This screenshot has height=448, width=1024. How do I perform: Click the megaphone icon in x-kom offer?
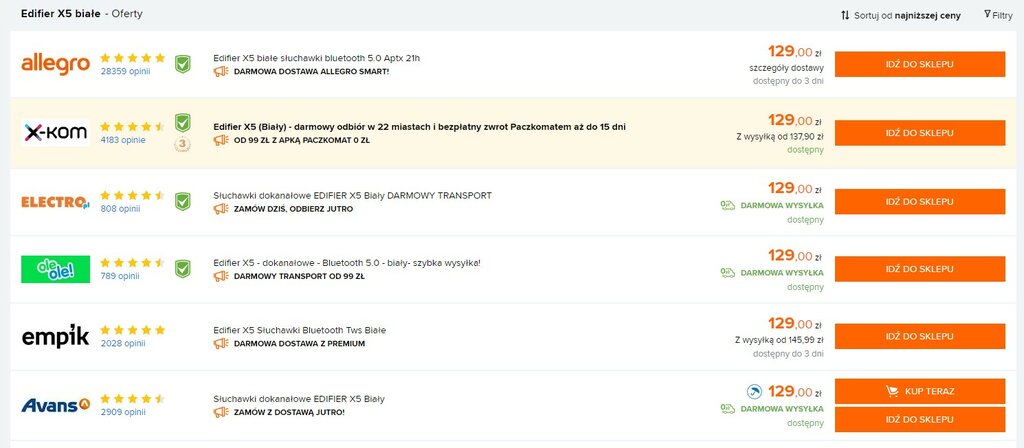coord(221,140)
